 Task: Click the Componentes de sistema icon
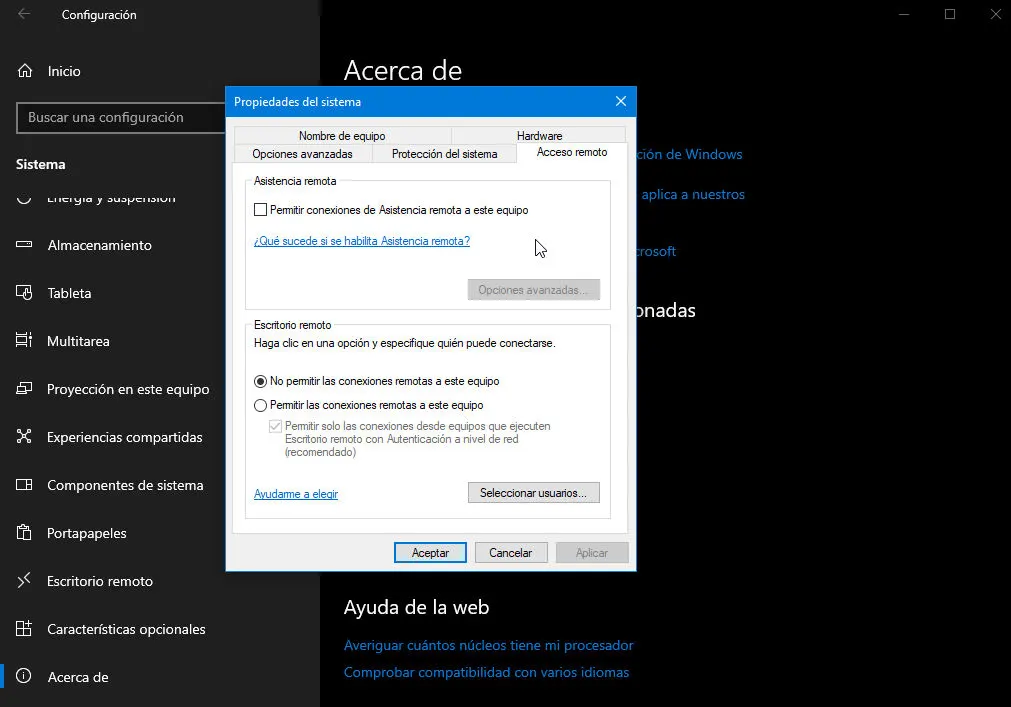(x=24, y=485)
